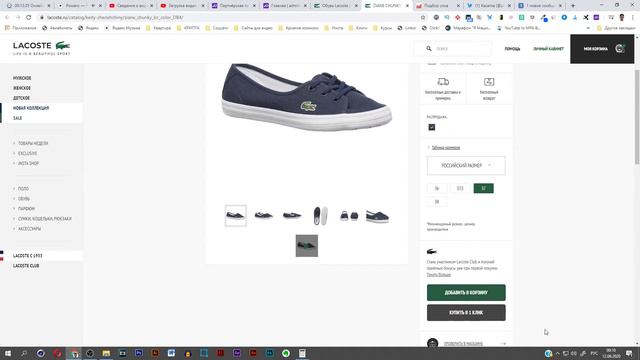
Task: Select first shoe thumbnail
Action: (236, 216)
